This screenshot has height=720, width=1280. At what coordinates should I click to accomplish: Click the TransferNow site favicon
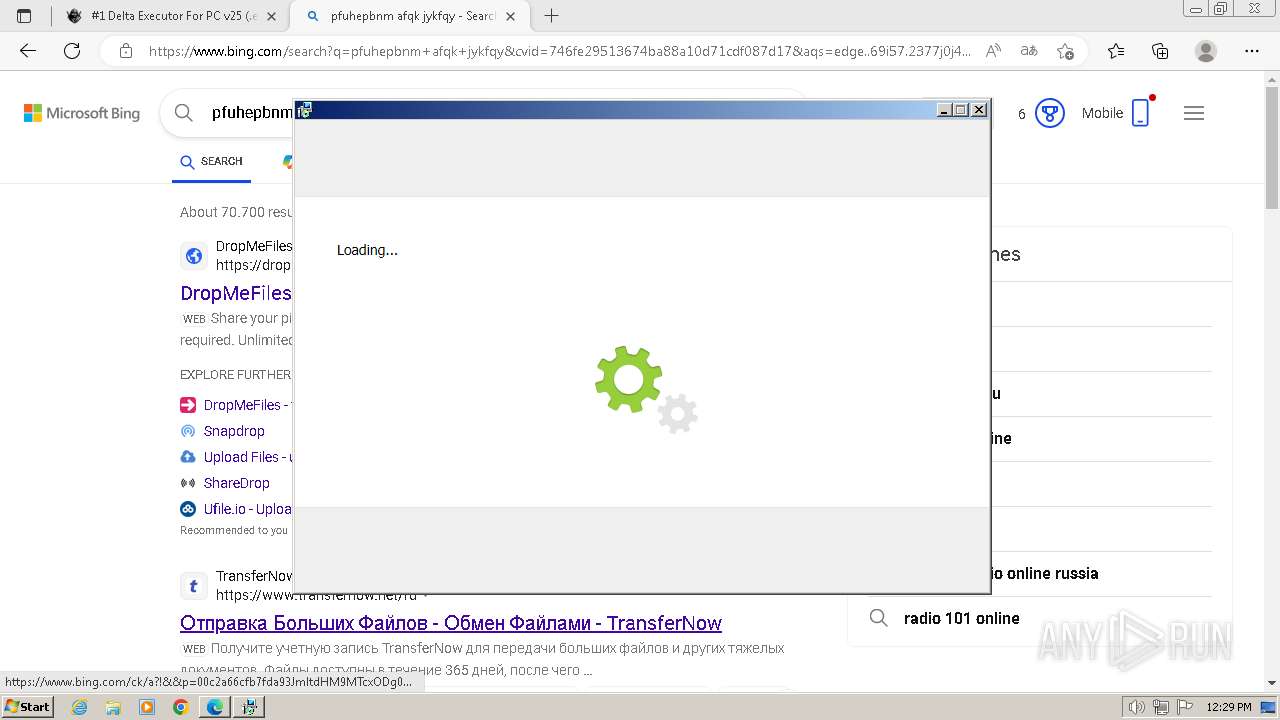tap(194, 585)
